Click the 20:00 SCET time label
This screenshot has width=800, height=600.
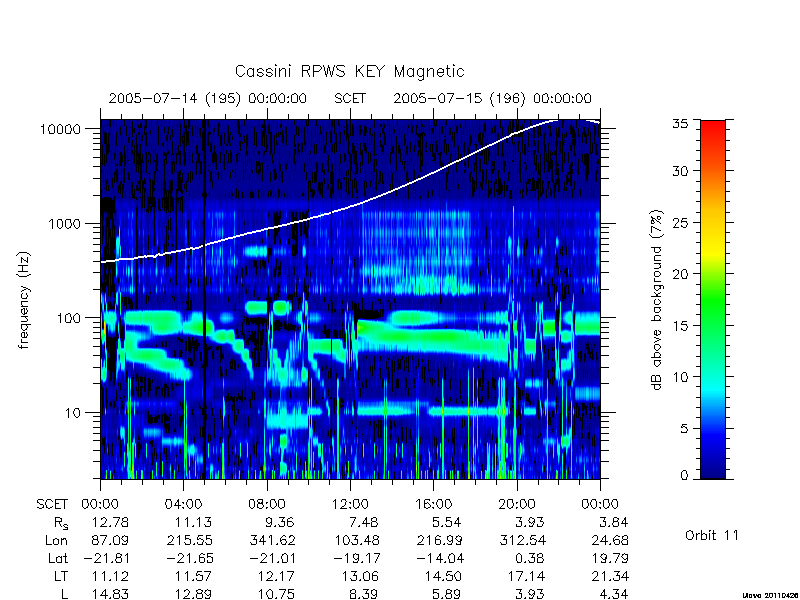[517, 505]
